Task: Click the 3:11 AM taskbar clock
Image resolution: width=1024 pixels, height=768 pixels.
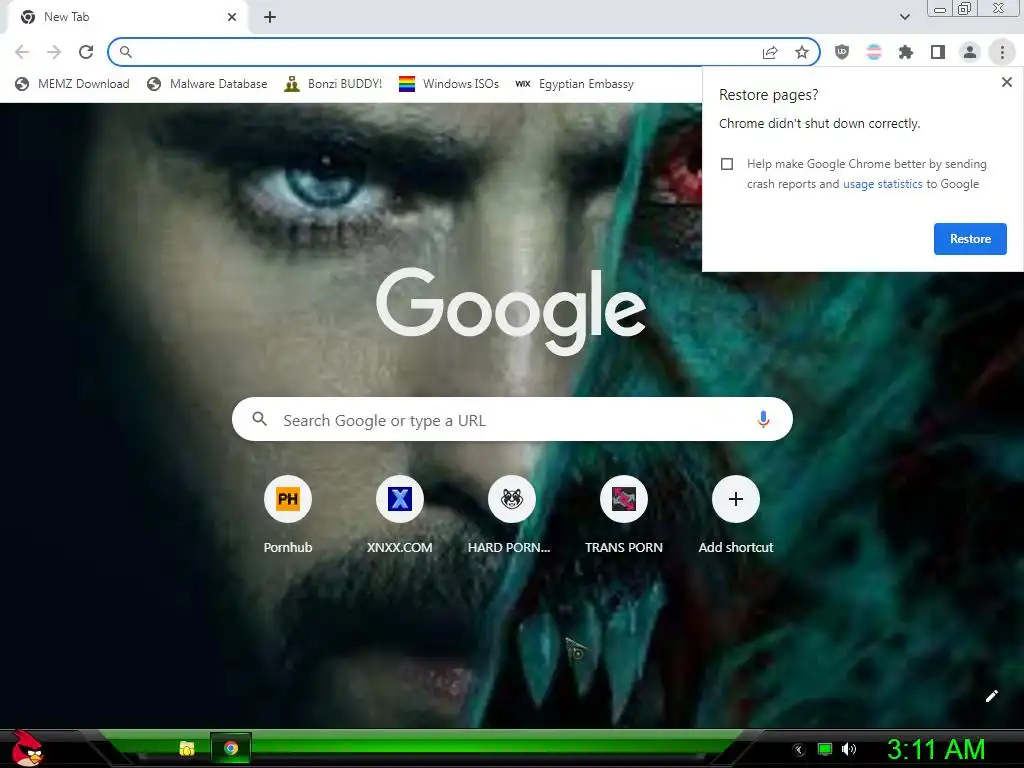Action: click(936, 750)
